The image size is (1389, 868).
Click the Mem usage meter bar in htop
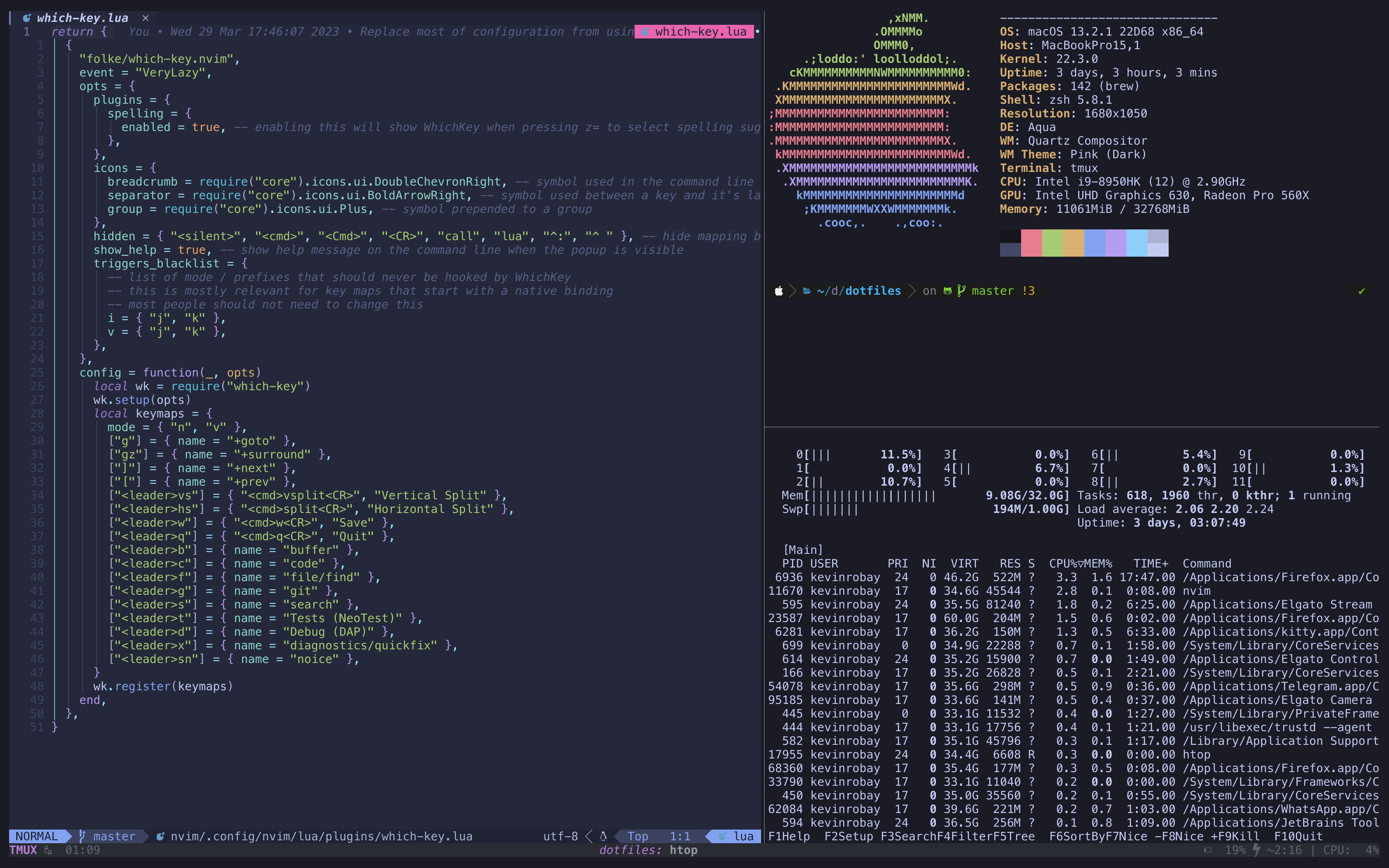926,496
